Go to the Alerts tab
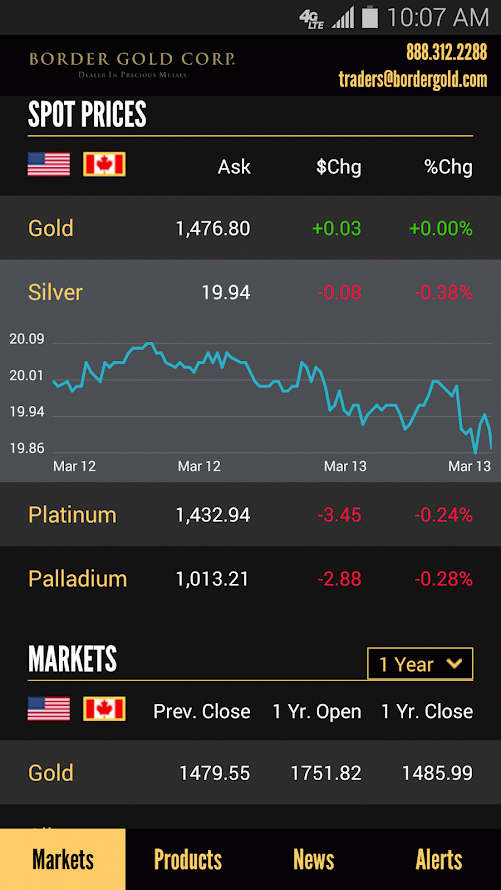Image resolution: width=501 pixels, height=890 pixels. tap(439, 859)
